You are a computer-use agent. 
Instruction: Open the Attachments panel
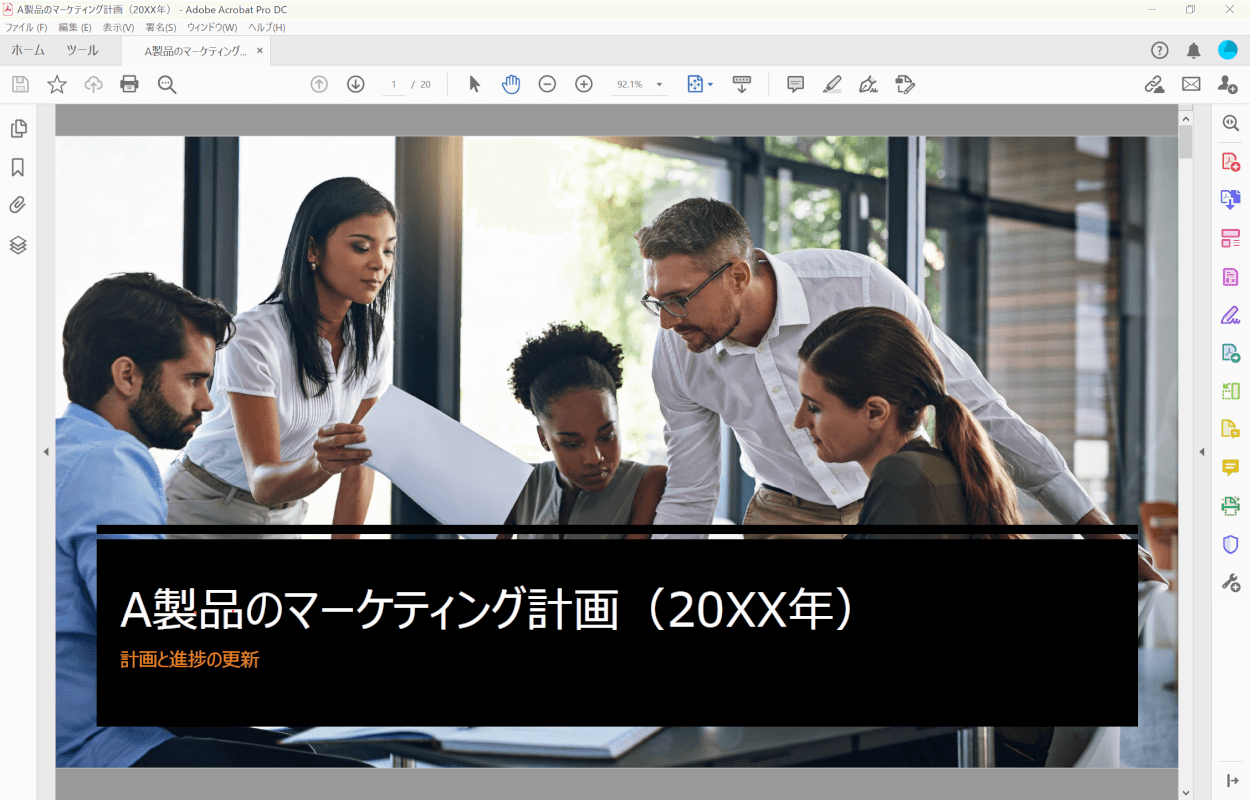17,206
